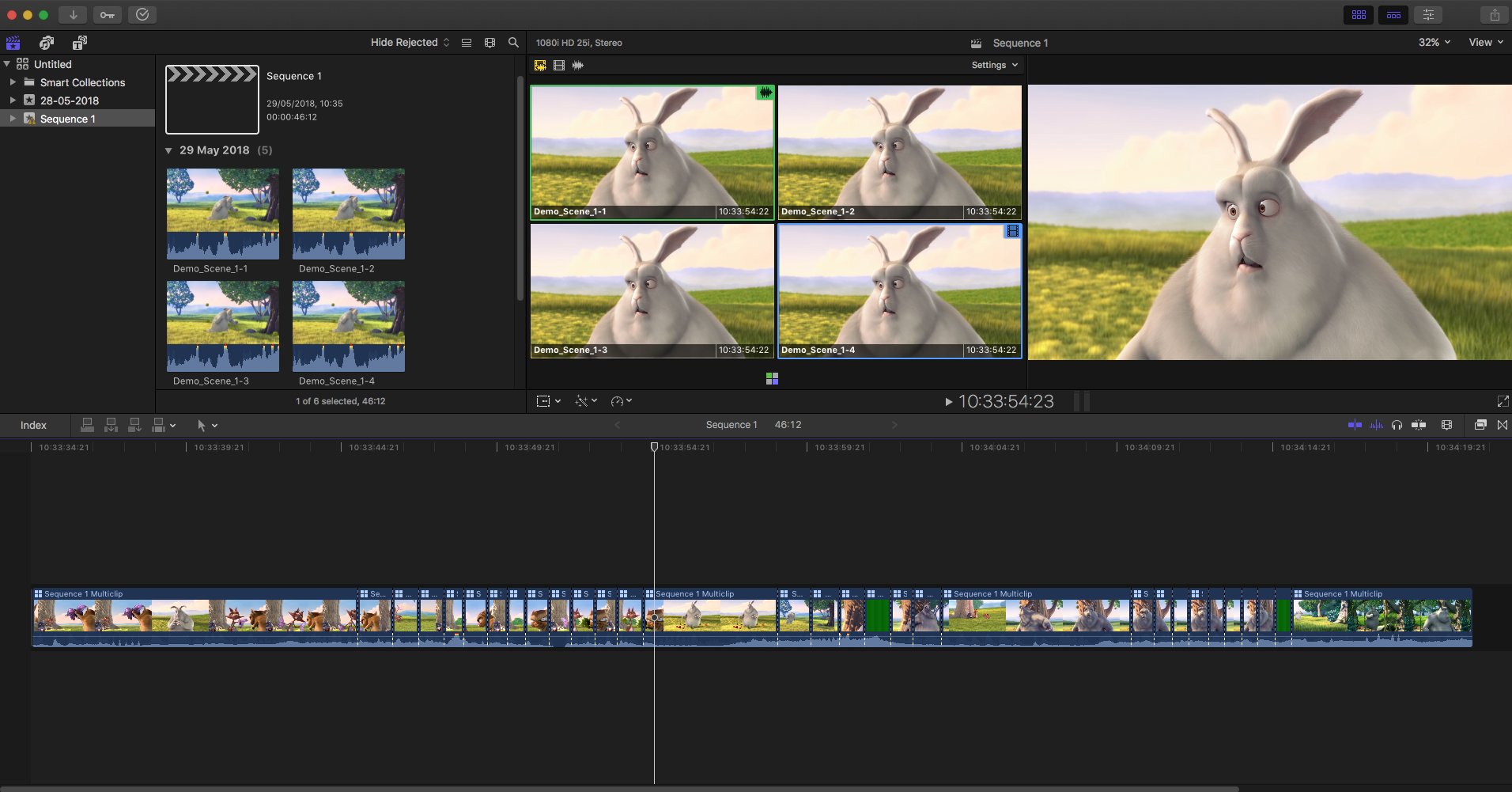
Task: Toggle timeline snapping
Action: (1419, 425)
